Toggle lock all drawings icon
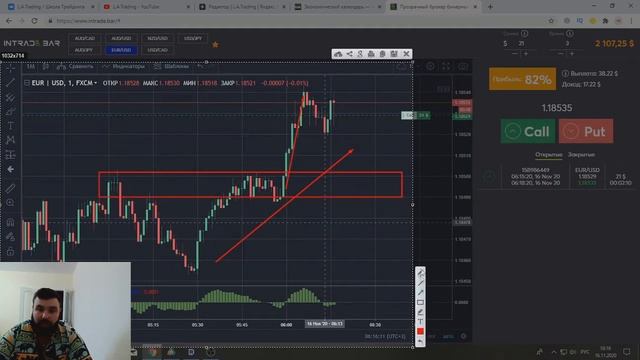The image size is (640, 360). coord(11,251)
